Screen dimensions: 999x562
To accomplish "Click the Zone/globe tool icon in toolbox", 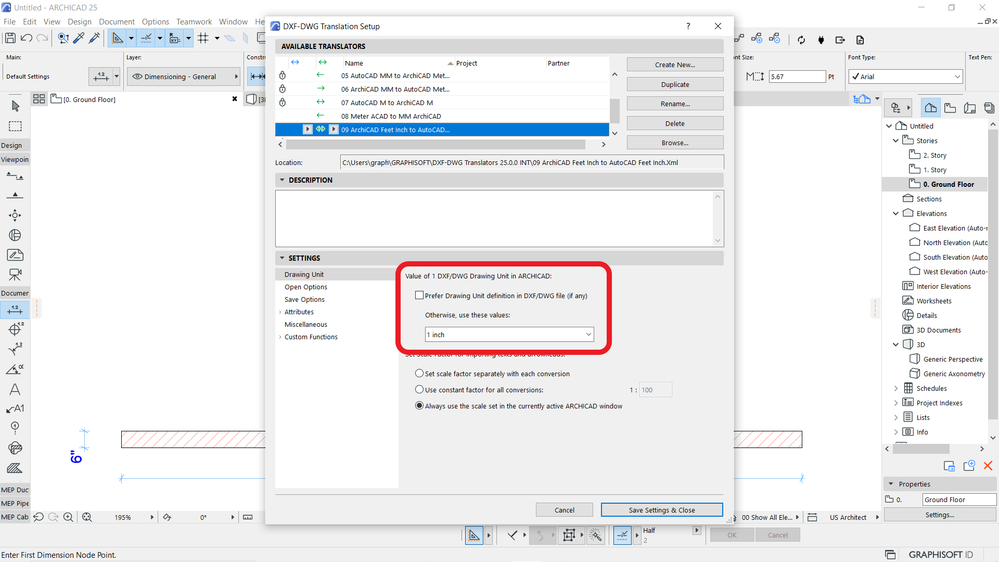I will pyautogui.click(x=15, y=235).
